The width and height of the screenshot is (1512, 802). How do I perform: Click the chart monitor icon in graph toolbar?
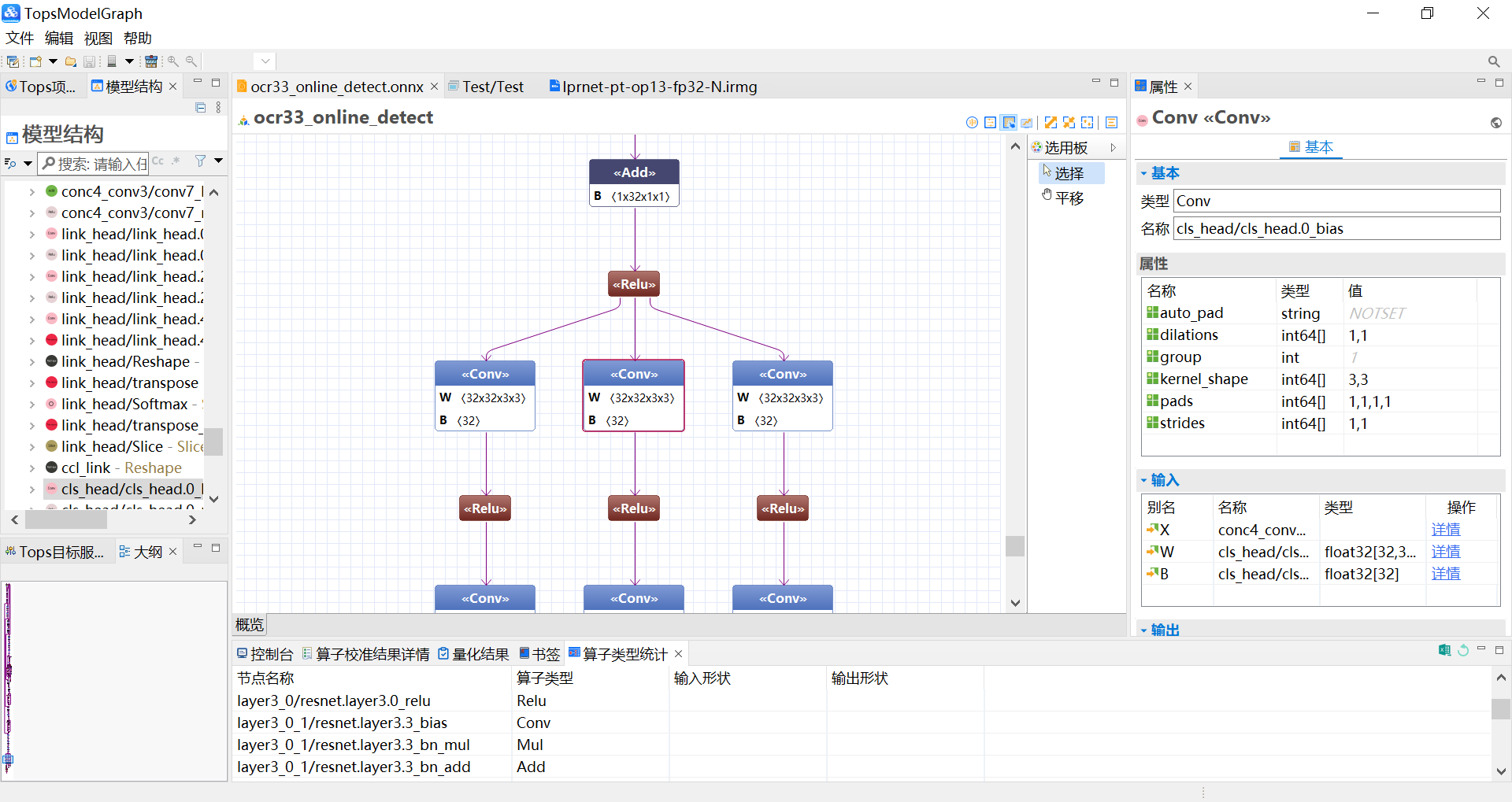pyautogui.click(x=1027, y=123)
